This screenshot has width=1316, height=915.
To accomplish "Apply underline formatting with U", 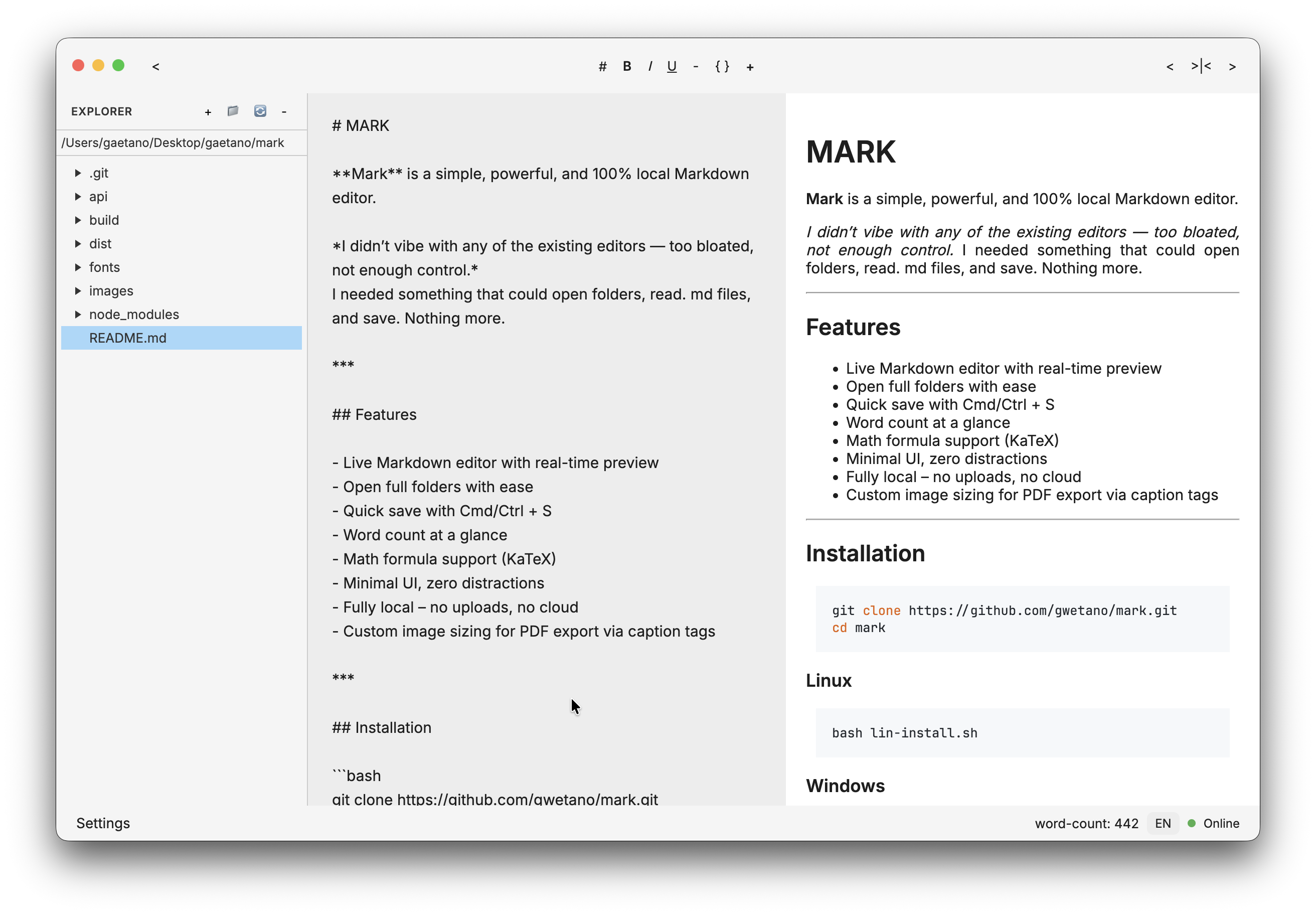I will tap(672, 67).
